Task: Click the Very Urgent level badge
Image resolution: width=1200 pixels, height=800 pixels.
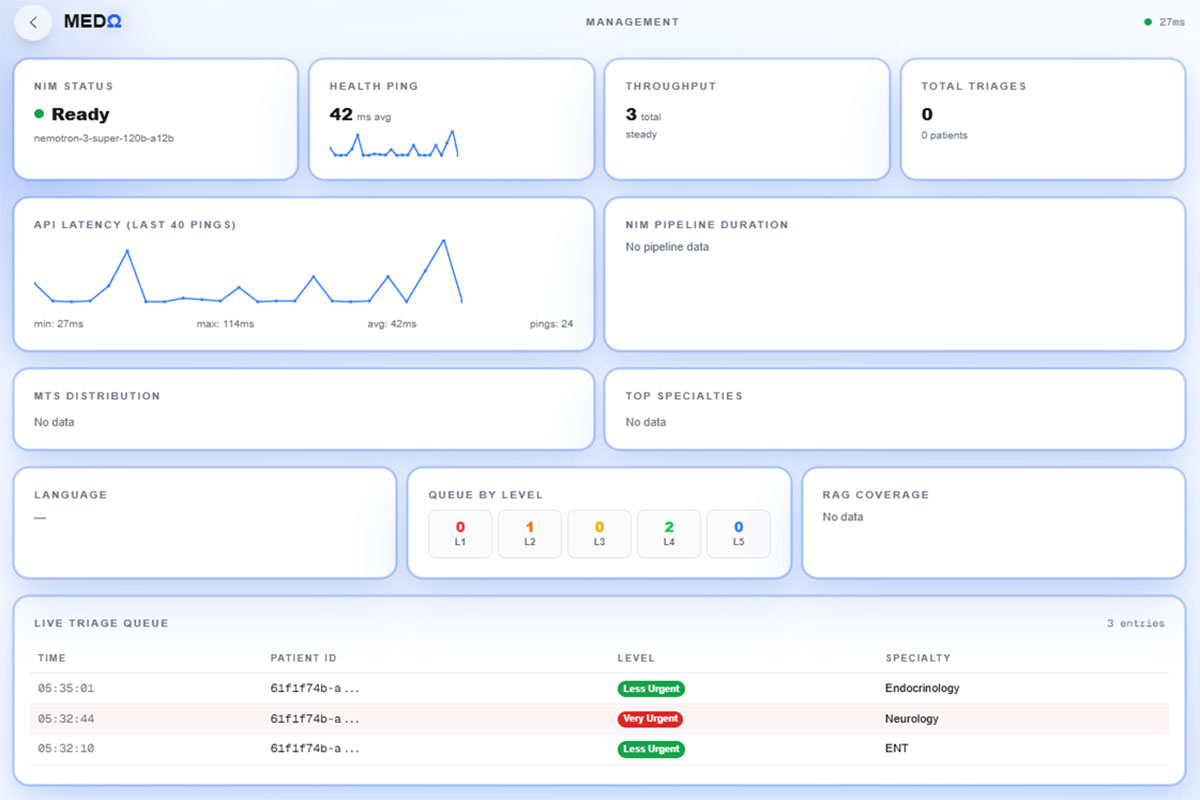Action: 651,719
